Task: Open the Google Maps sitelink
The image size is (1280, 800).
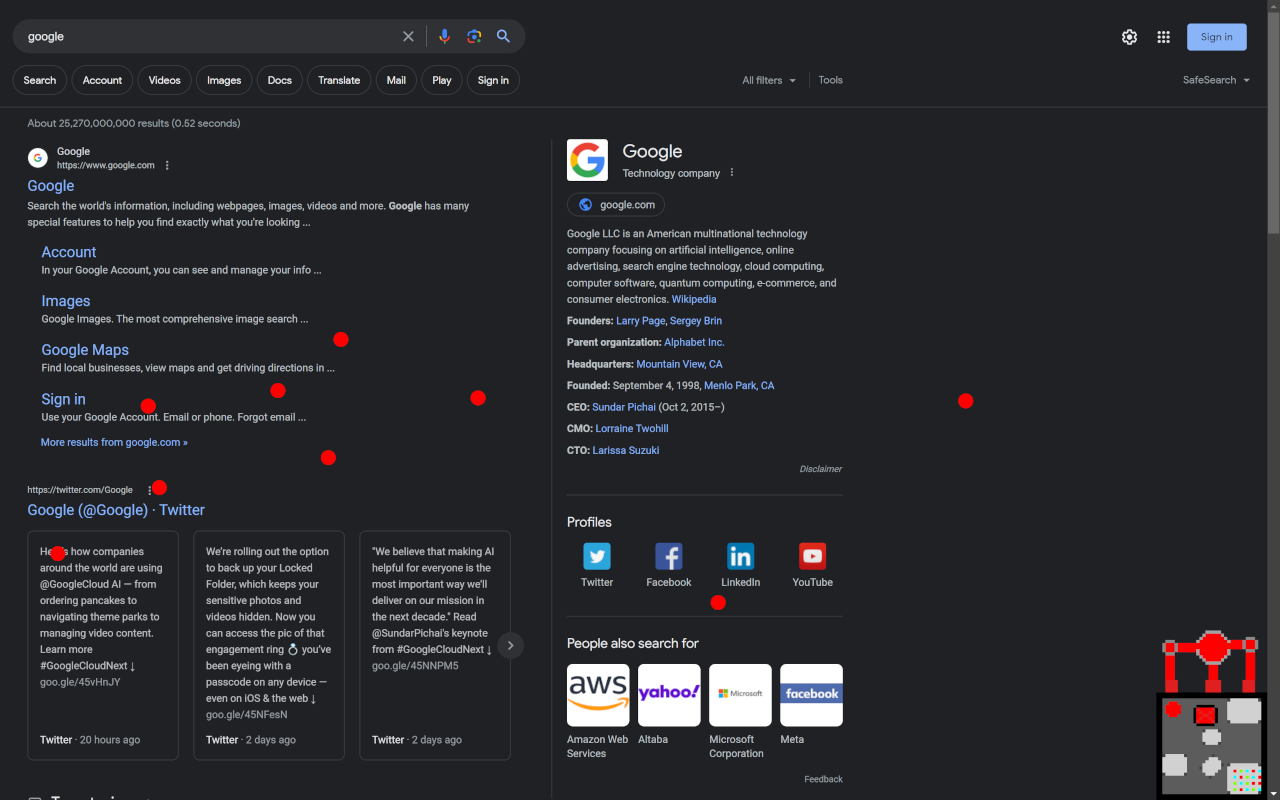Action: [x=85, y=350]
